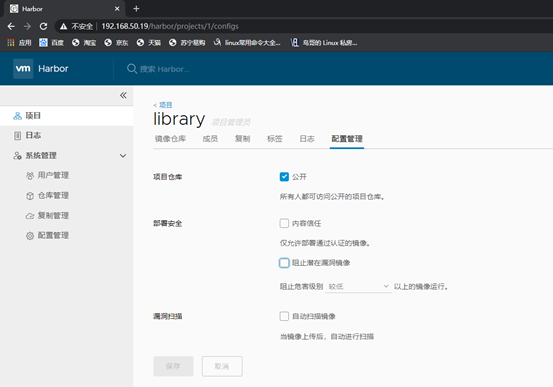Click the 部署安全 section label

tap(168, 224)
